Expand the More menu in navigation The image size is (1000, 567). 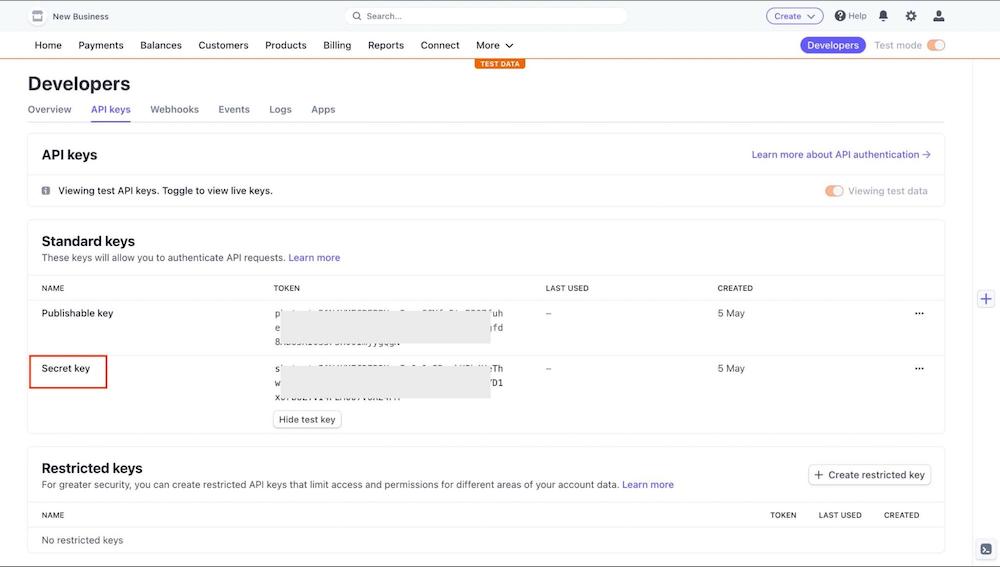tap(494, 45)
